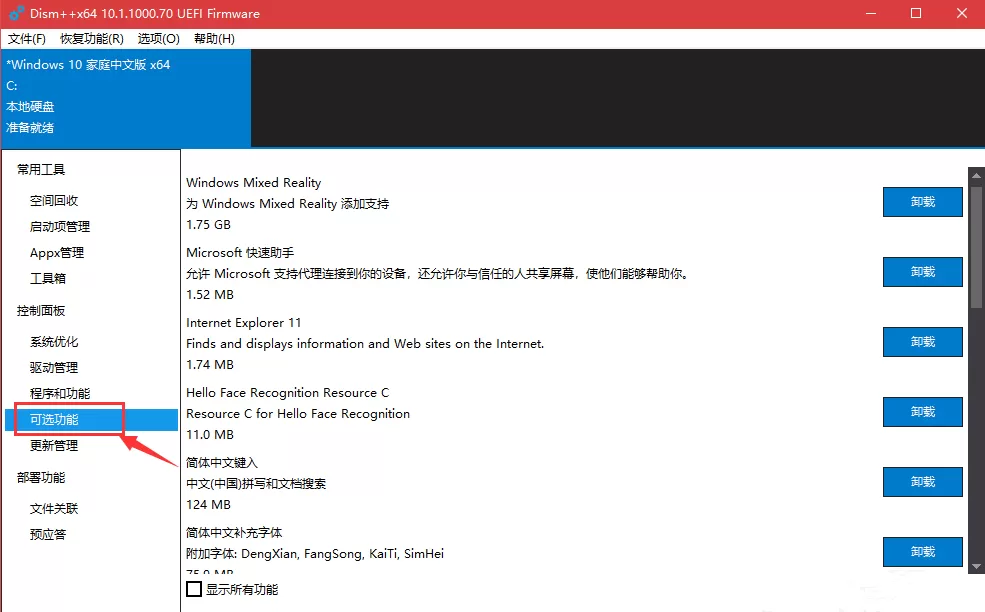Screen dimensions: 985x612
Task: Click the 控制面板 section header
Action: click(41, 311)
